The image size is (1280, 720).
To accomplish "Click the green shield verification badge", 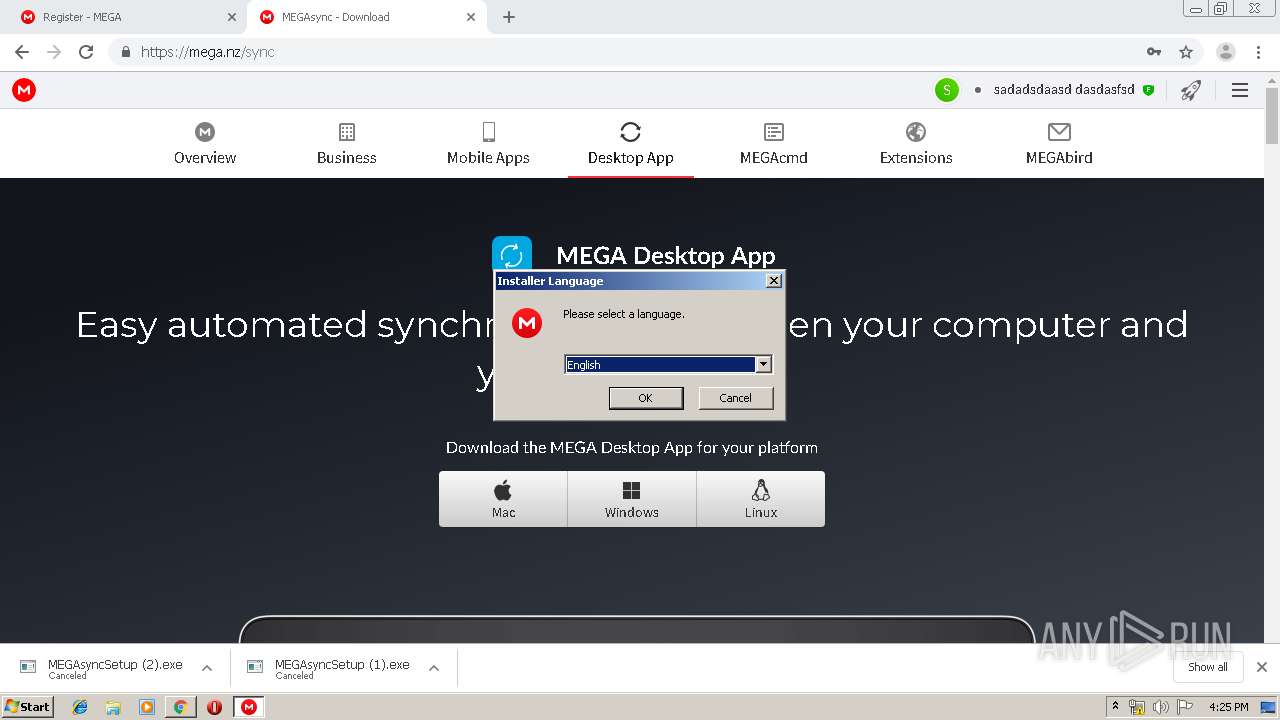I will 1148,90.
